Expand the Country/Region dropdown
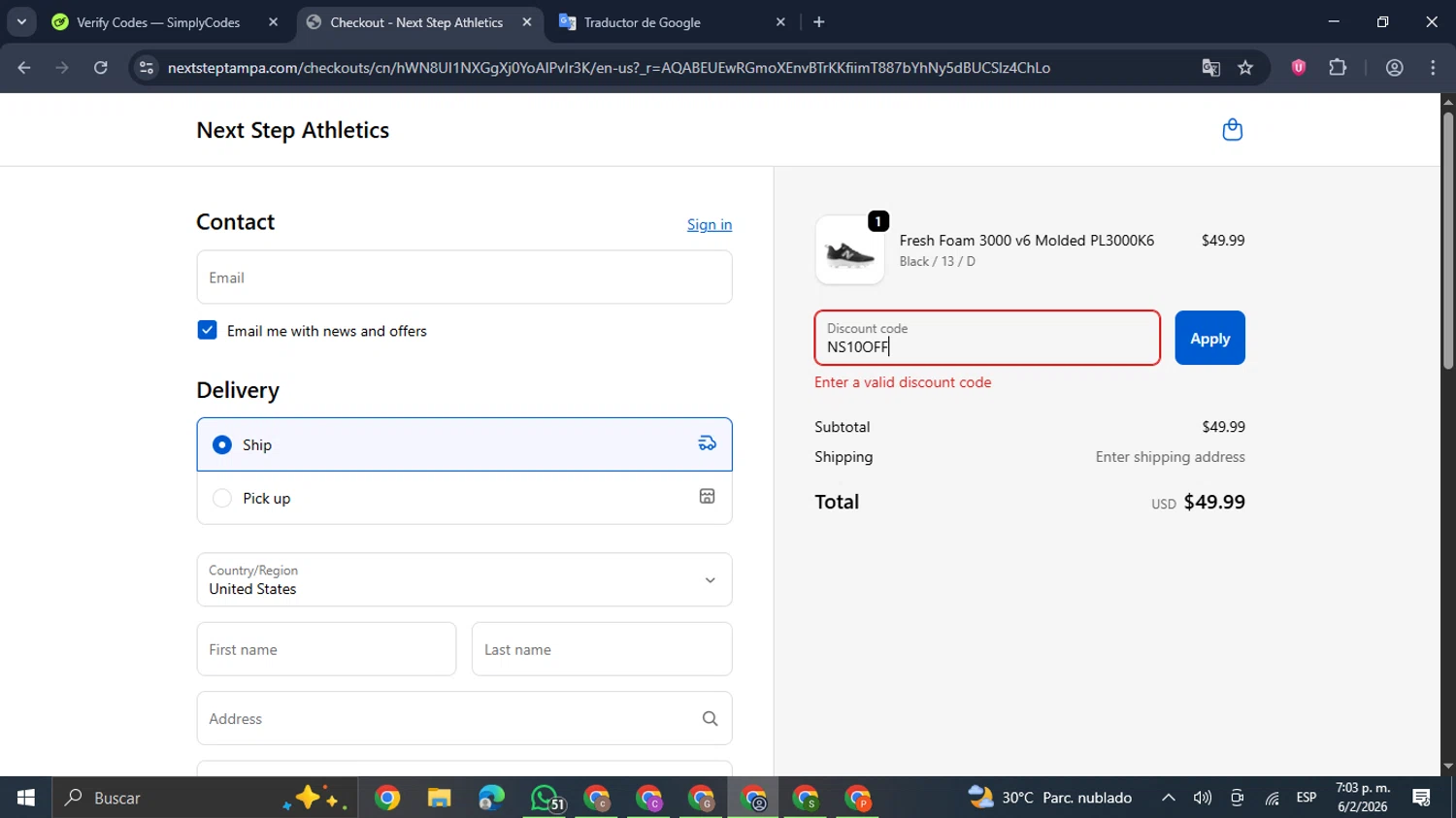This screenshot has width=1456, height=818. (464, 579)
